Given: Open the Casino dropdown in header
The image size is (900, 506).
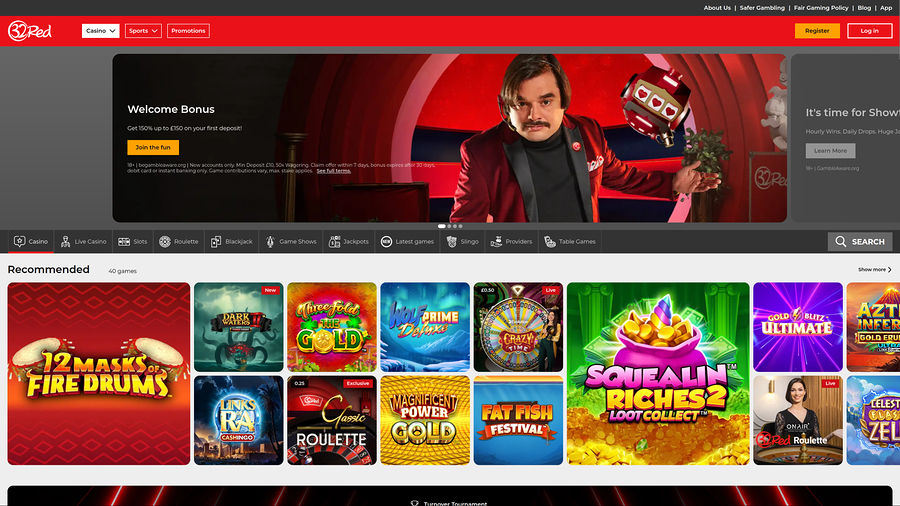Looking at the screenshot, I should click(x=100, y=31).
